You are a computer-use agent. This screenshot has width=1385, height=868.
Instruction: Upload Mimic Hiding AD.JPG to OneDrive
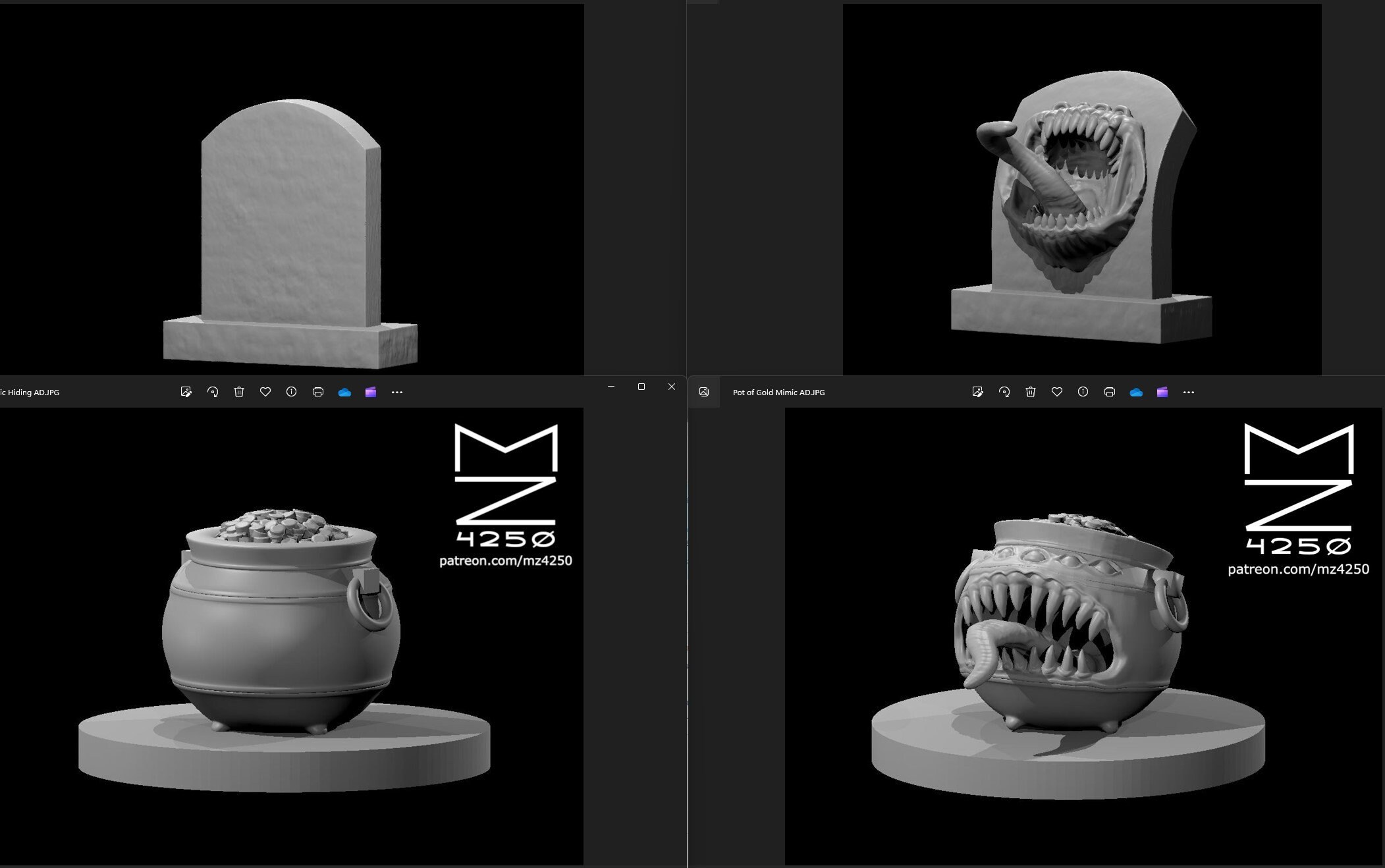[344, 392]
